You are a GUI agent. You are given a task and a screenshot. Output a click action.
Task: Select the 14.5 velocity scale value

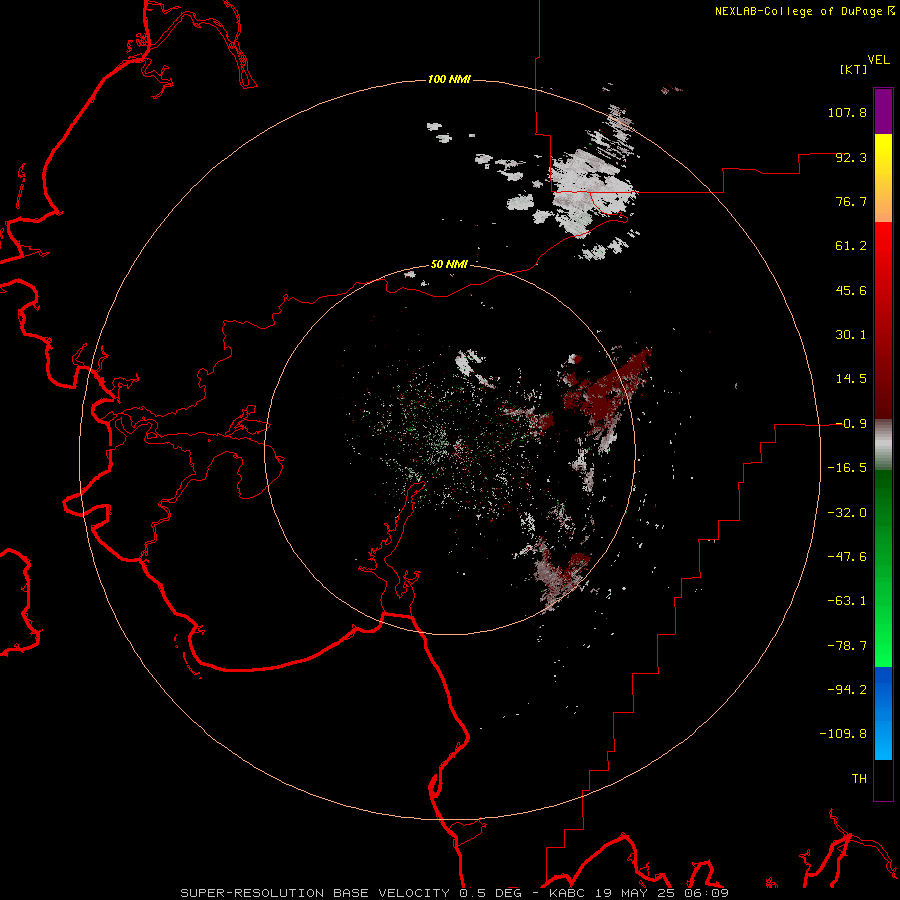pos(851,379)
